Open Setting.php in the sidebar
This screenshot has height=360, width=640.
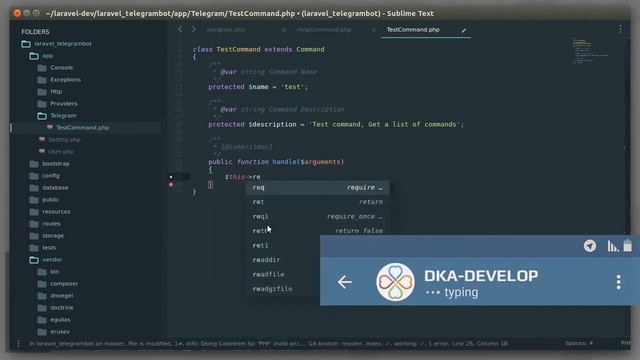tap(60, 140)
